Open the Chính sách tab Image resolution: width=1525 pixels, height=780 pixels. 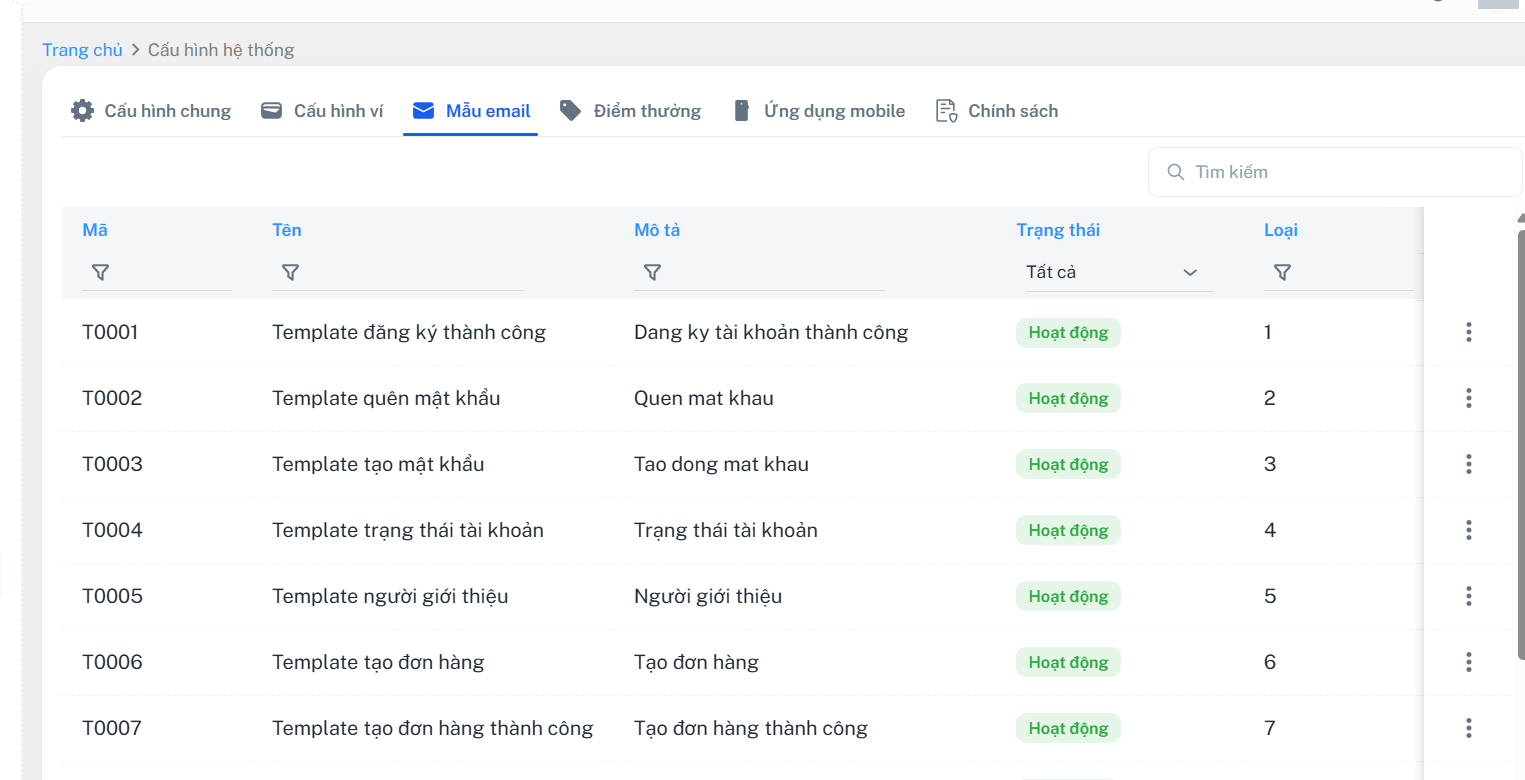[x=996, y=111]
